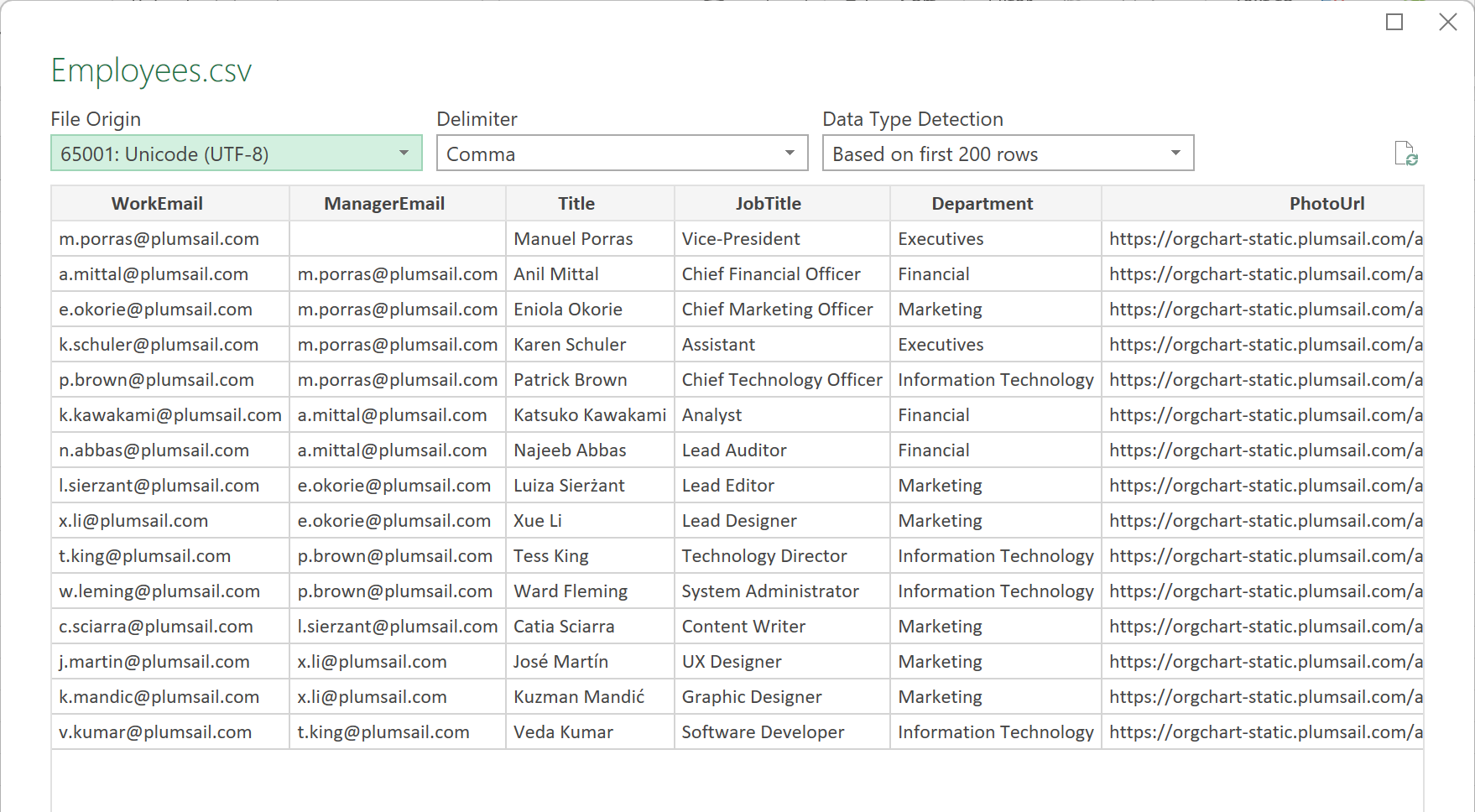The image size is (1475, 812).
Task: Click the Technology Director cell
Action: (x=783, y=556)
